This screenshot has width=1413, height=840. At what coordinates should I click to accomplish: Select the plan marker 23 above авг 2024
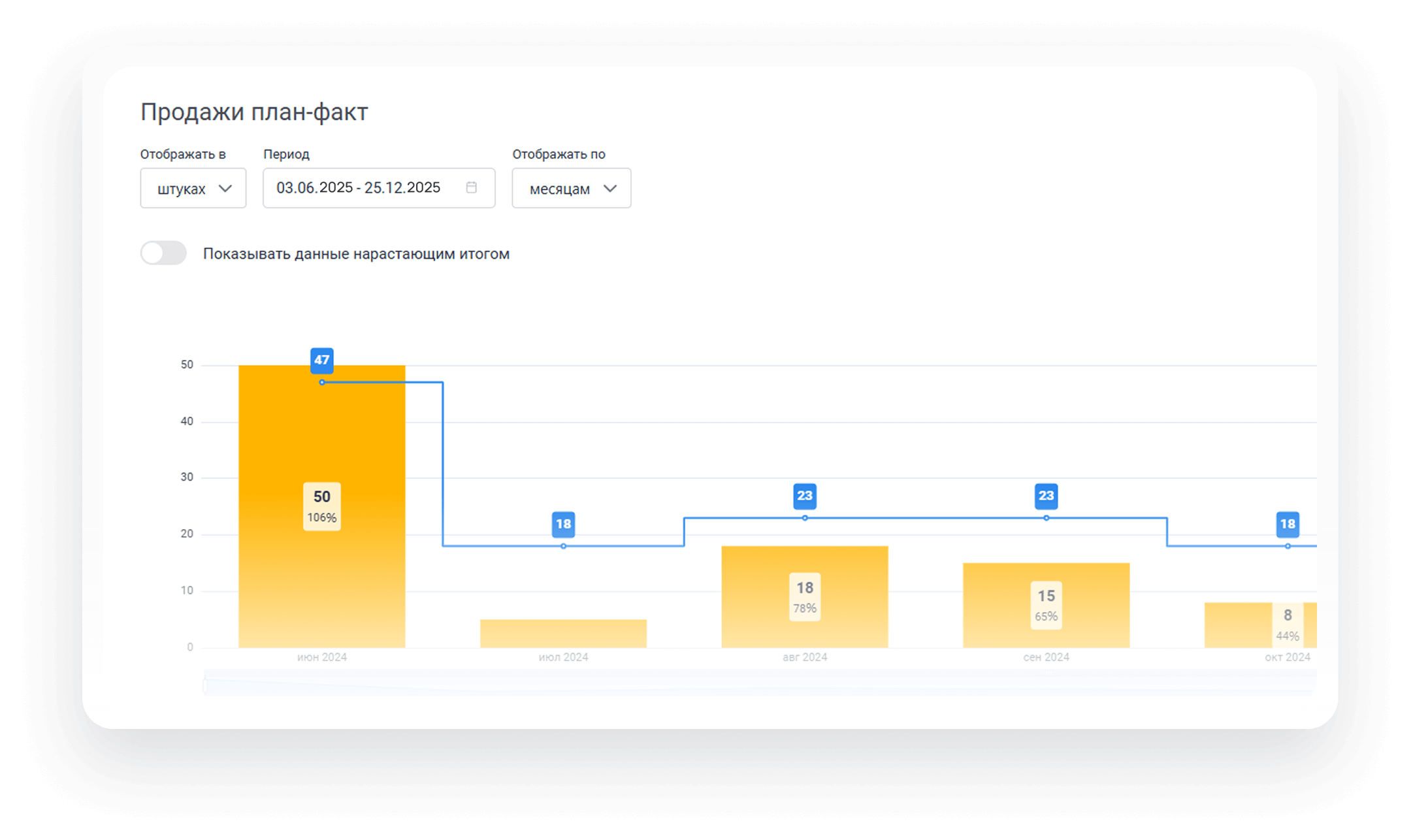coord(804,496)
